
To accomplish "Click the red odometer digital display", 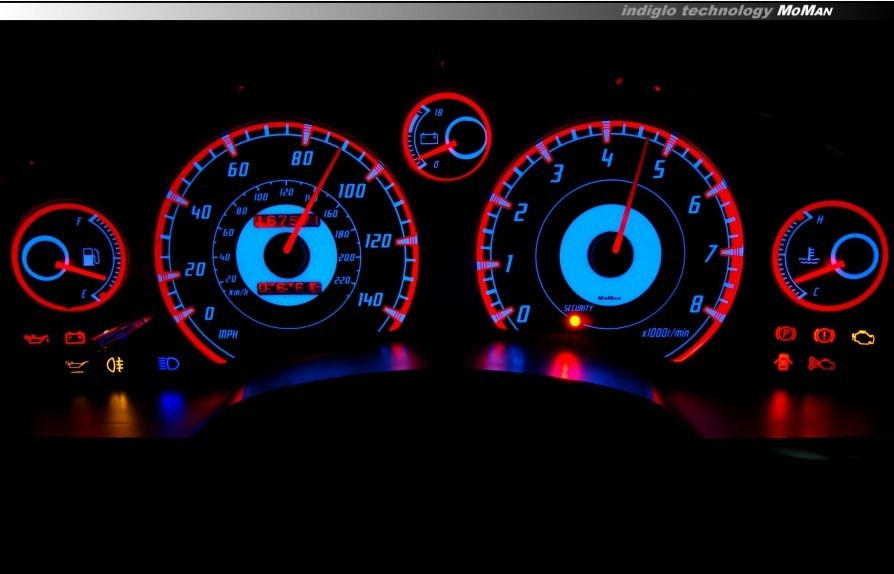I will (287, 220).
